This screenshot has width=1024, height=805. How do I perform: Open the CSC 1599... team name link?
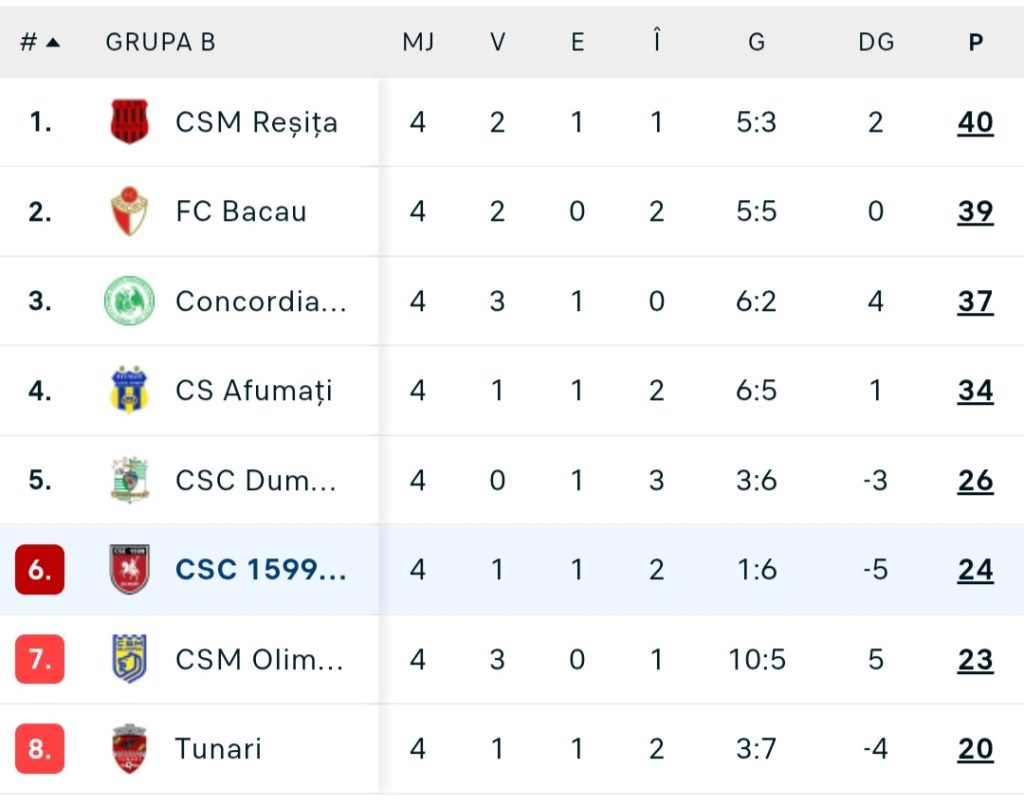(261, 569)
